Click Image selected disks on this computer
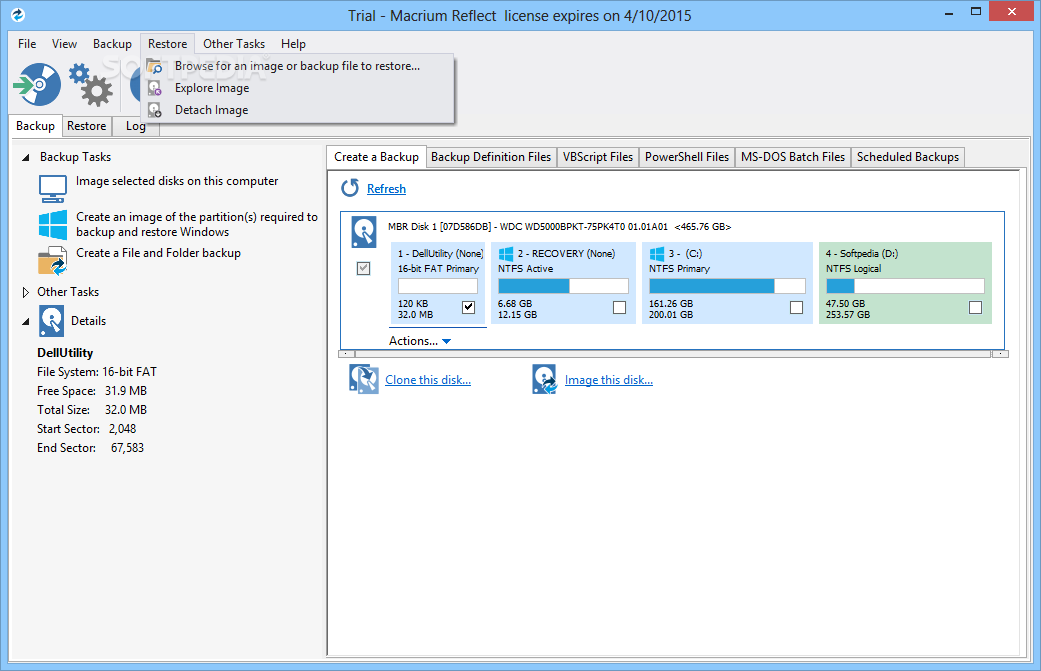The height and width of the screenshot is (671, 1041). click(177, 181)
